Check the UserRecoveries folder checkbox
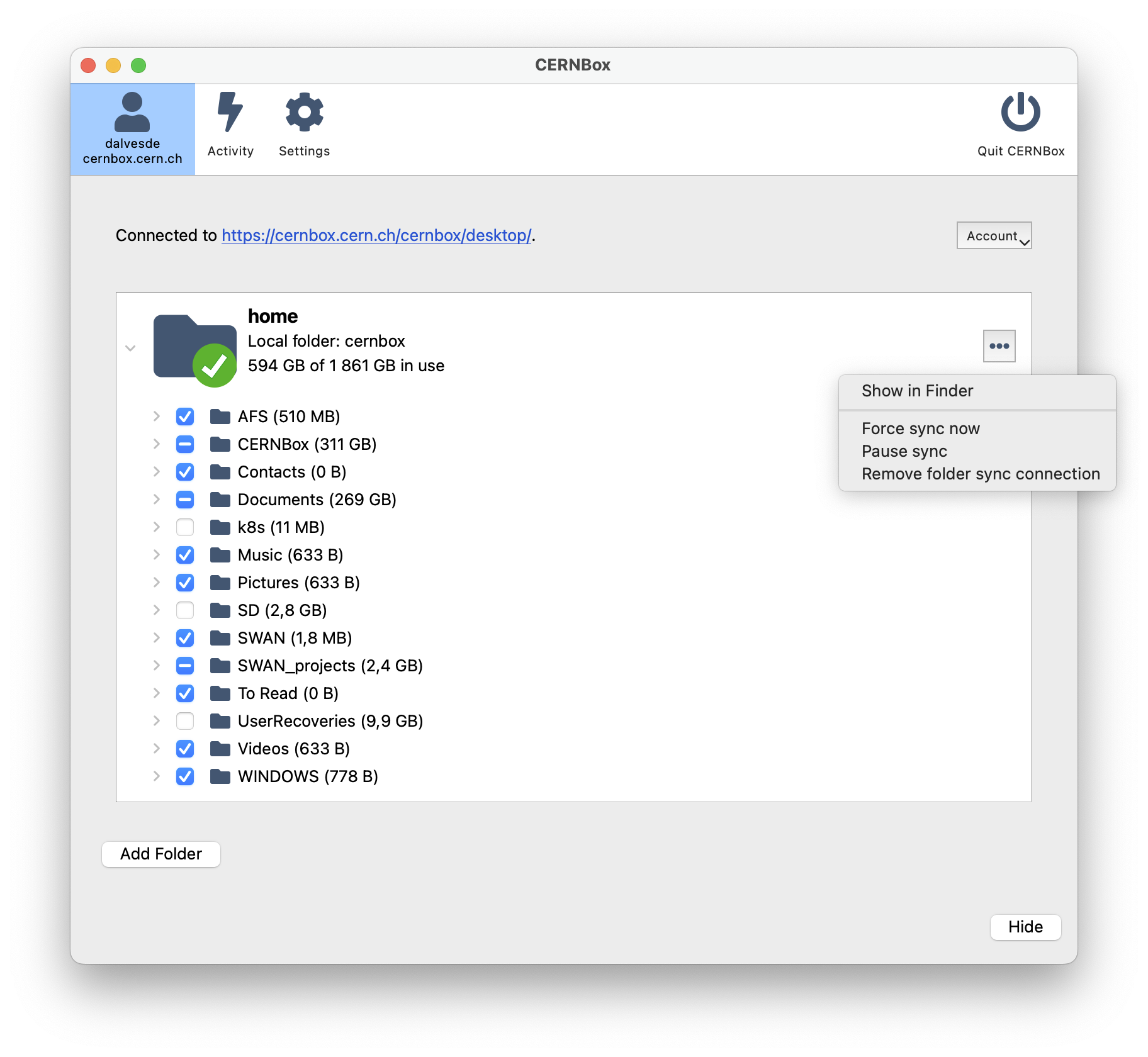The height and width of the screenshot is (1057, 1148). coord(185,721)
